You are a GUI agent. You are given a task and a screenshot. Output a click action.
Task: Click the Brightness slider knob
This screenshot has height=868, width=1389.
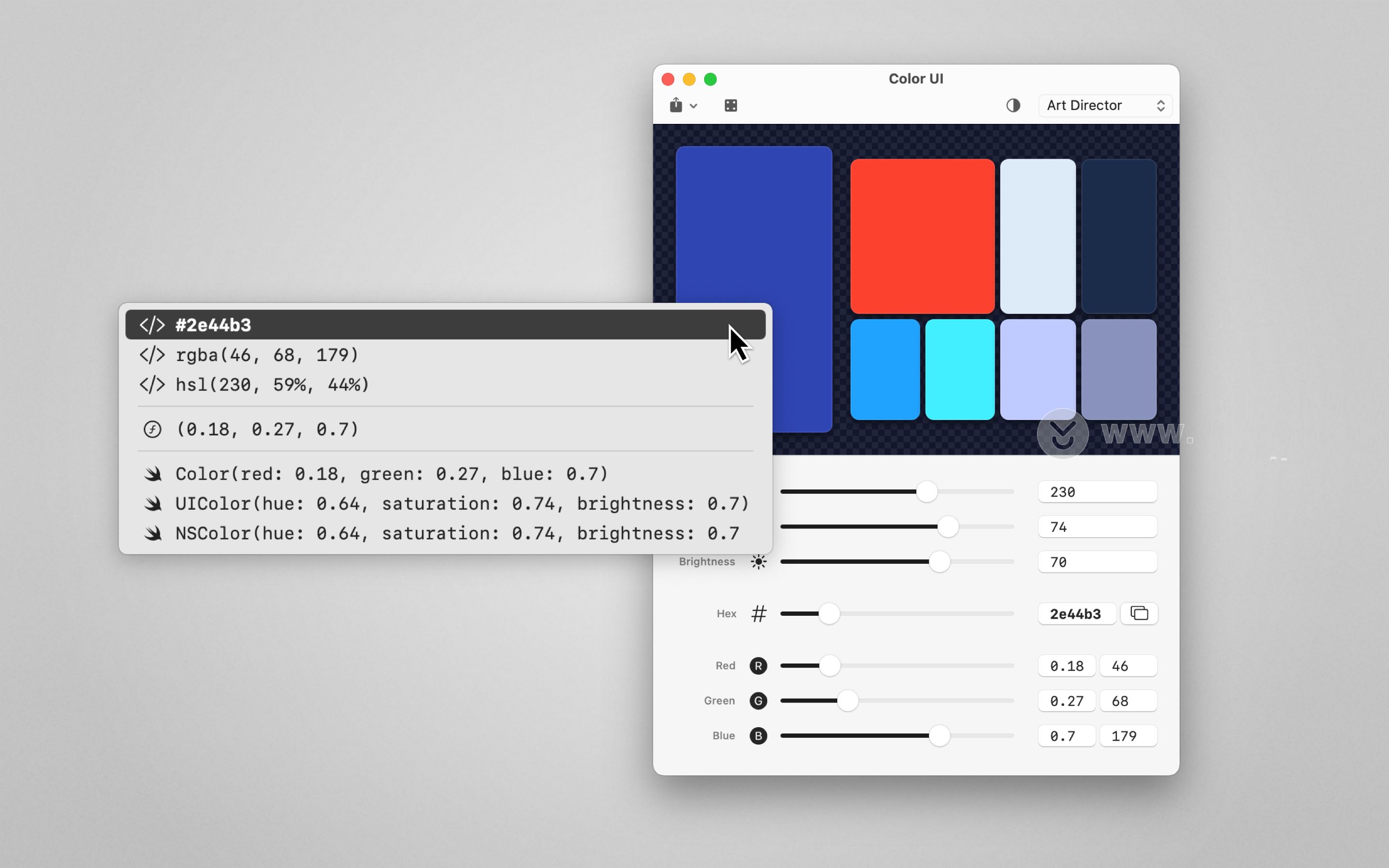[x=939, y=561]
